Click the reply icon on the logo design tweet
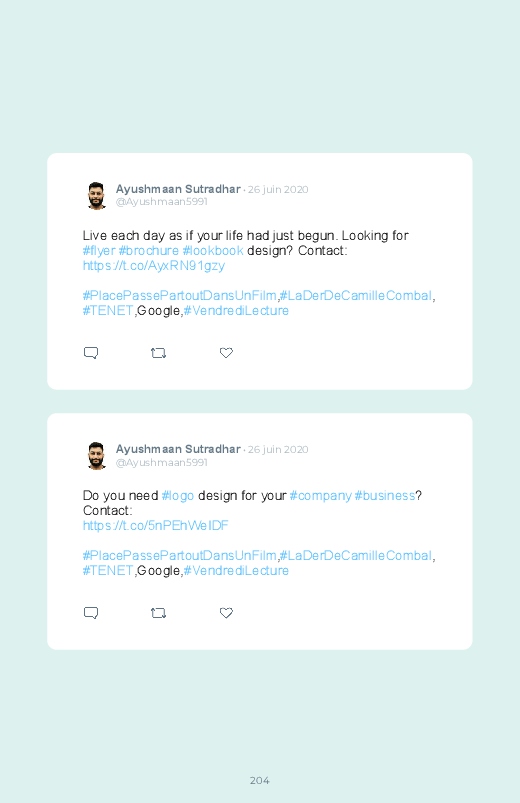 pyautogui.click(x=91, y=613)
